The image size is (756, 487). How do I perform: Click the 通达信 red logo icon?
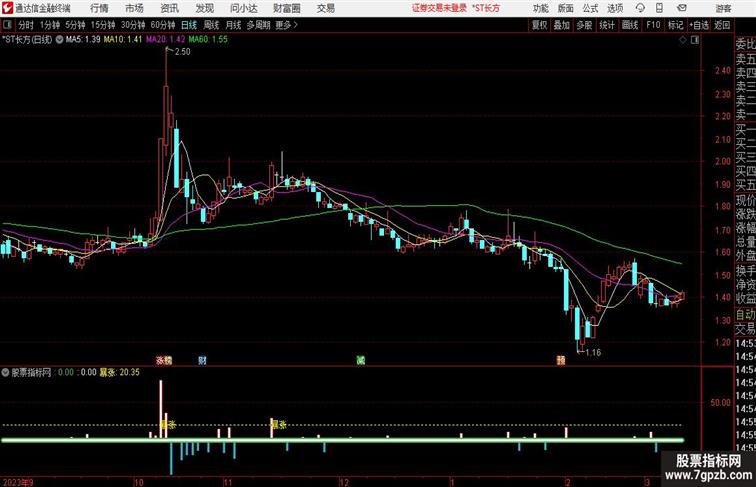7,8
